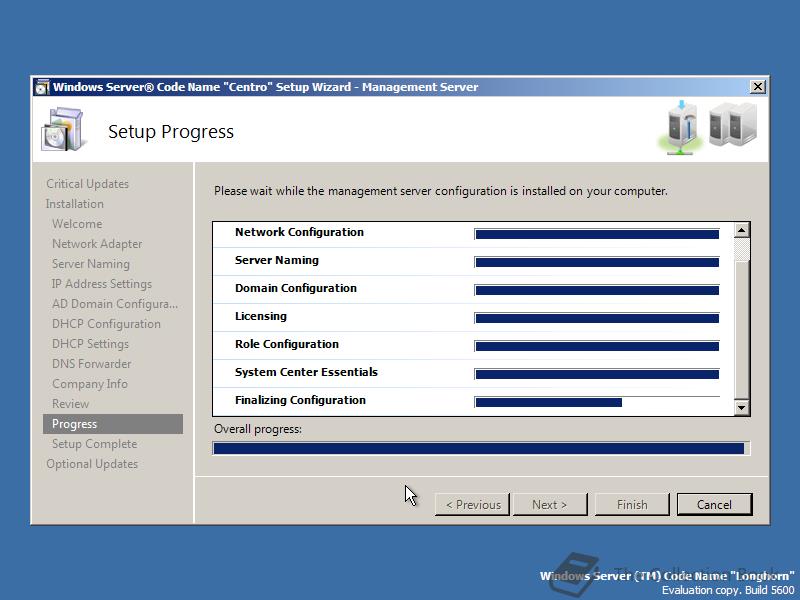The image size is (800, 600).
Task: Click the Setup Progress heading
Action: pos(171,132)
